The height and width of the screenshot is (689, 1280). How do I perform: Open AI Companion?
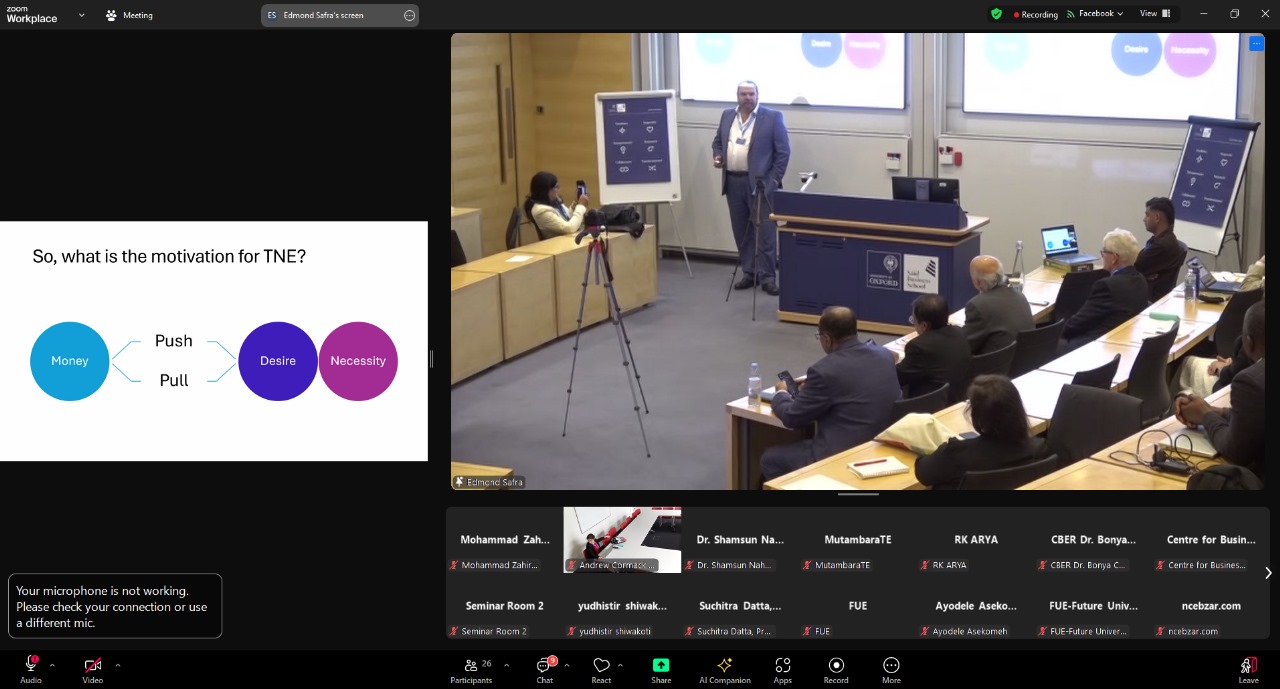click(x=725, y=666)
